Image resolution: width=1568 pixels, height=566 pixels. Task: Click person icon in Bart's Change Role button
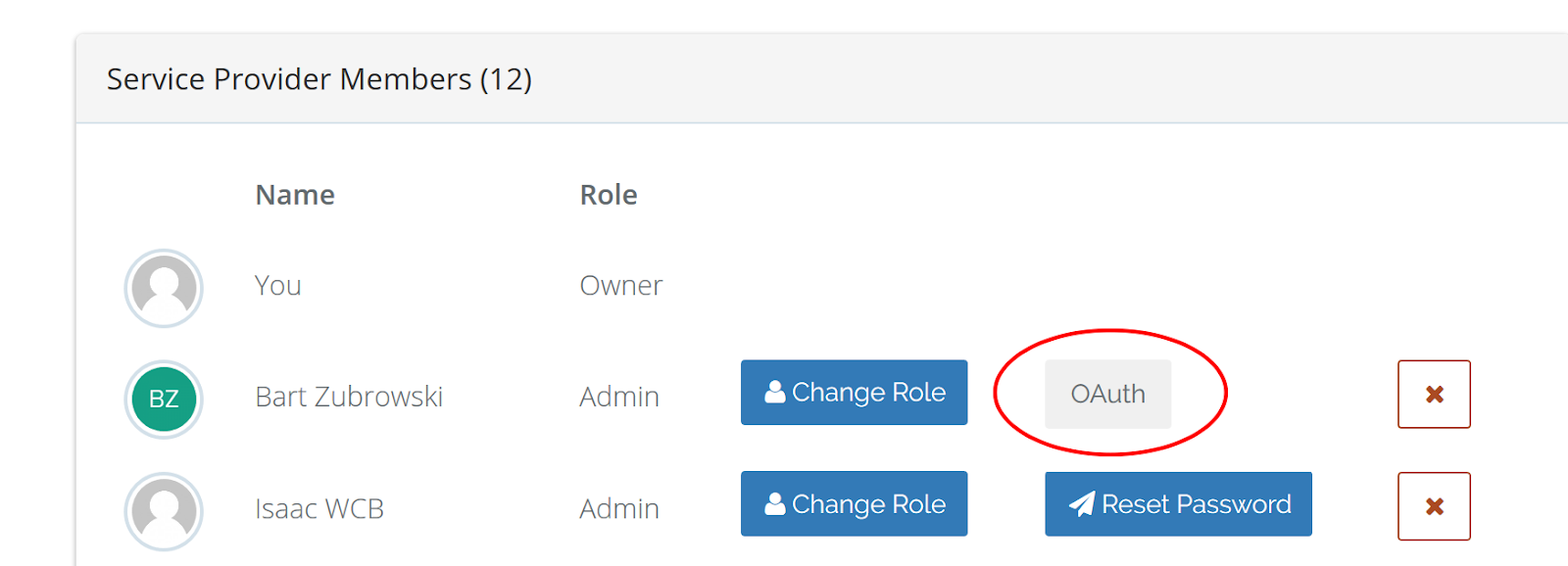click(x=775, y=392)
